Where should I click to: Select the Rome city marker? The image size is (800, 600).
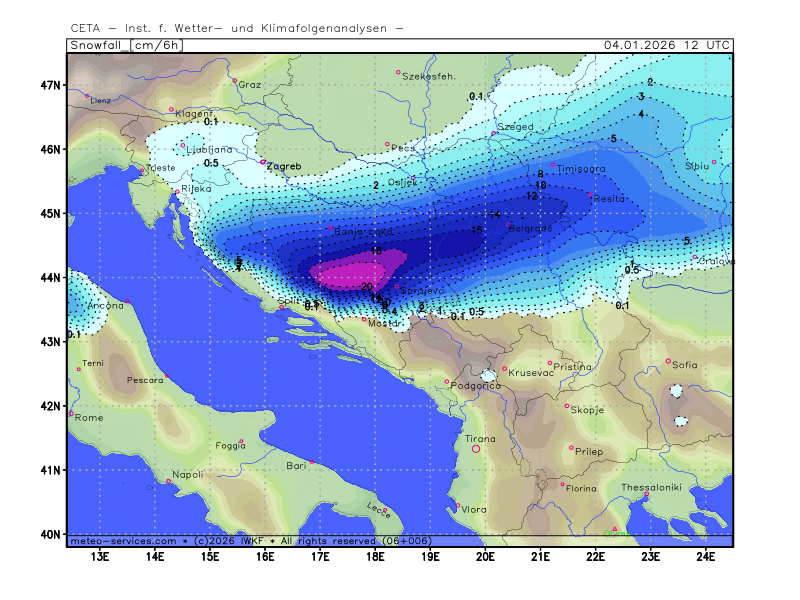click(71, 413)
